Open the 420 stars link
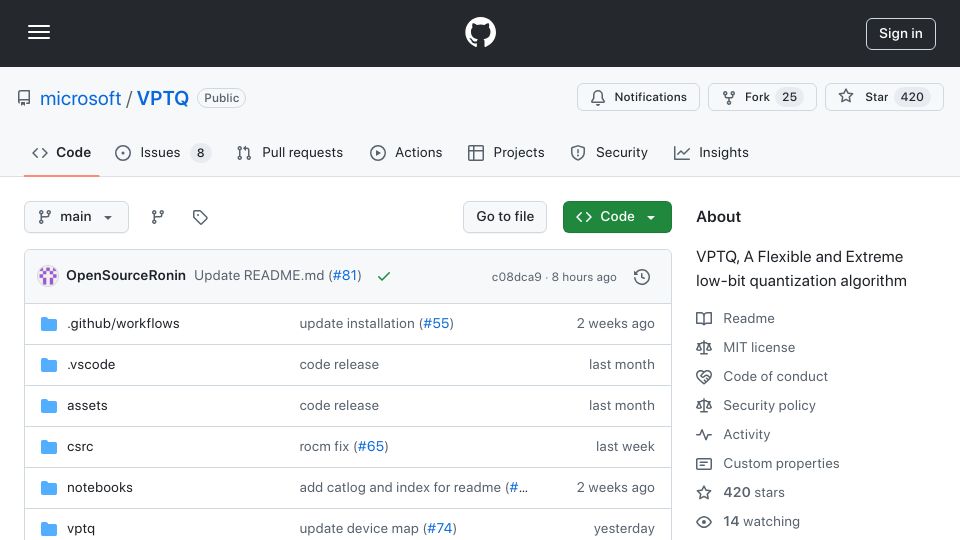This screenshot has width=960, height=540. [x=740, y=492]
